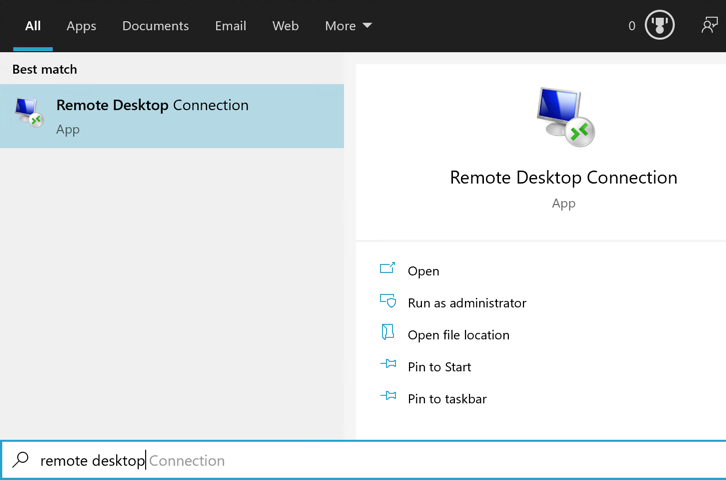
Task: Click the Open action icon
Action: [388, 270]
